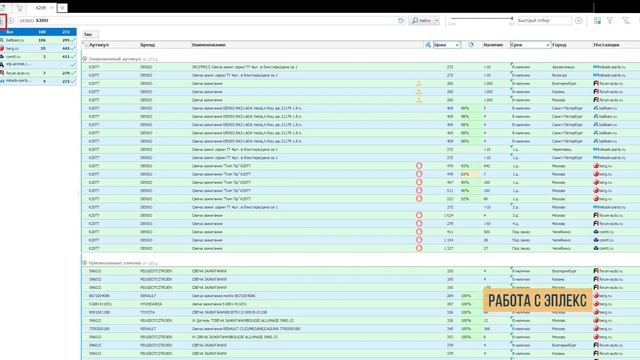This screenshot has width=640, height=360.
Task: Close the K20tt search tab
Action: coord(52,8)
